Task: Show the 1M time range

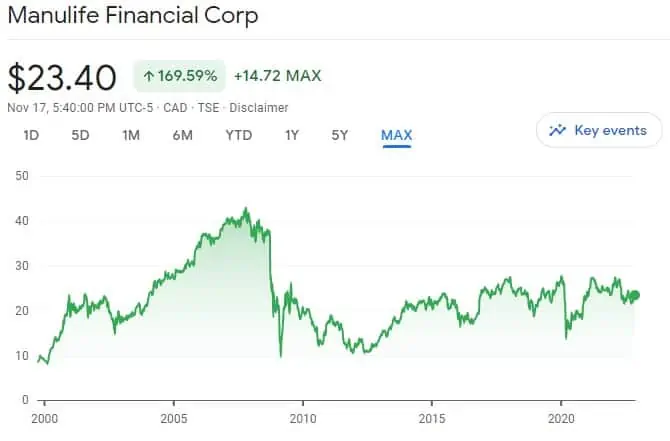Action: tap(131, 135)
